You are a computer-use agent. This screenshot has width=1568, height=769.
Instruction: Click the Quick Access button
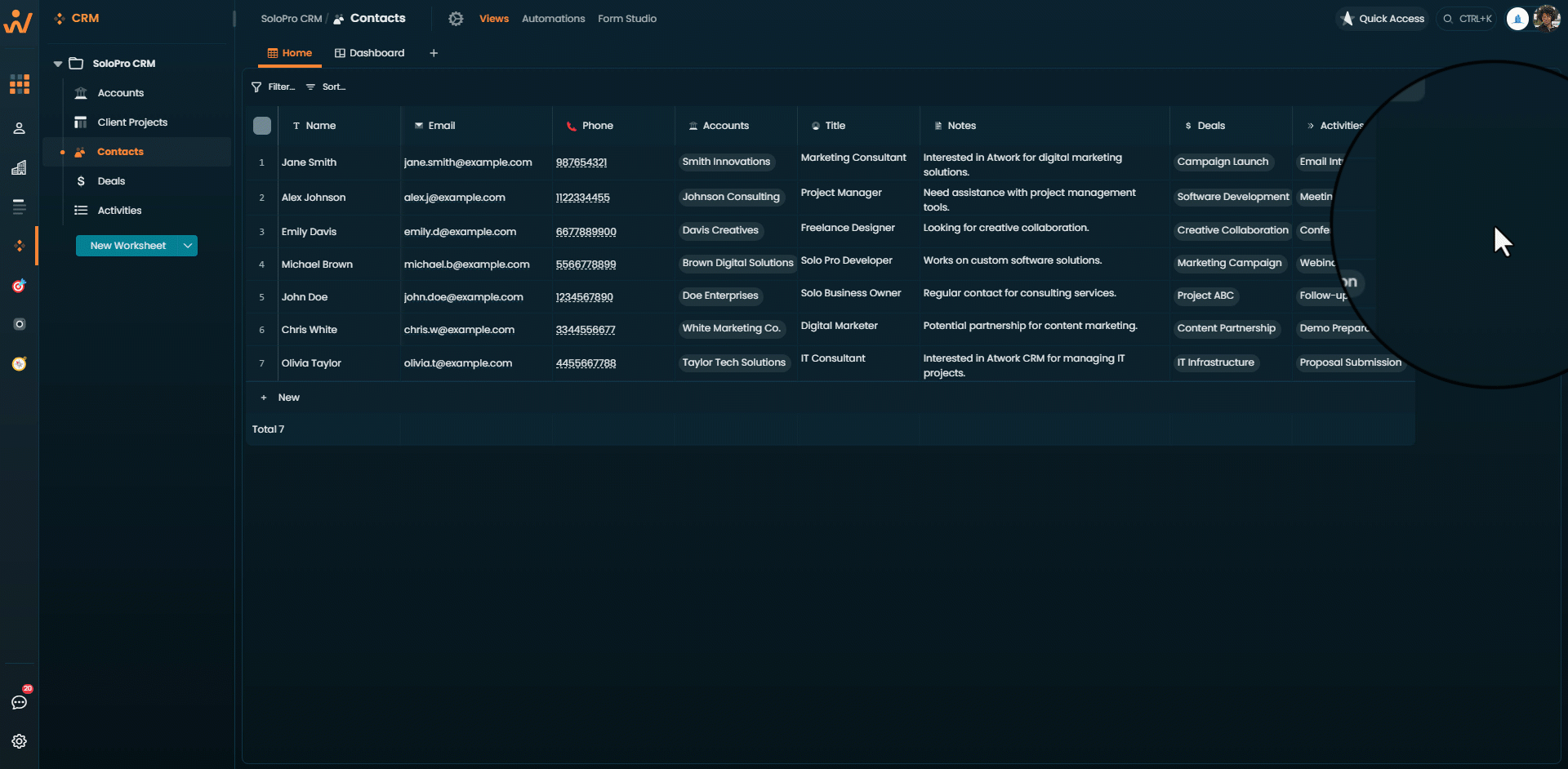click(1383, 19)
